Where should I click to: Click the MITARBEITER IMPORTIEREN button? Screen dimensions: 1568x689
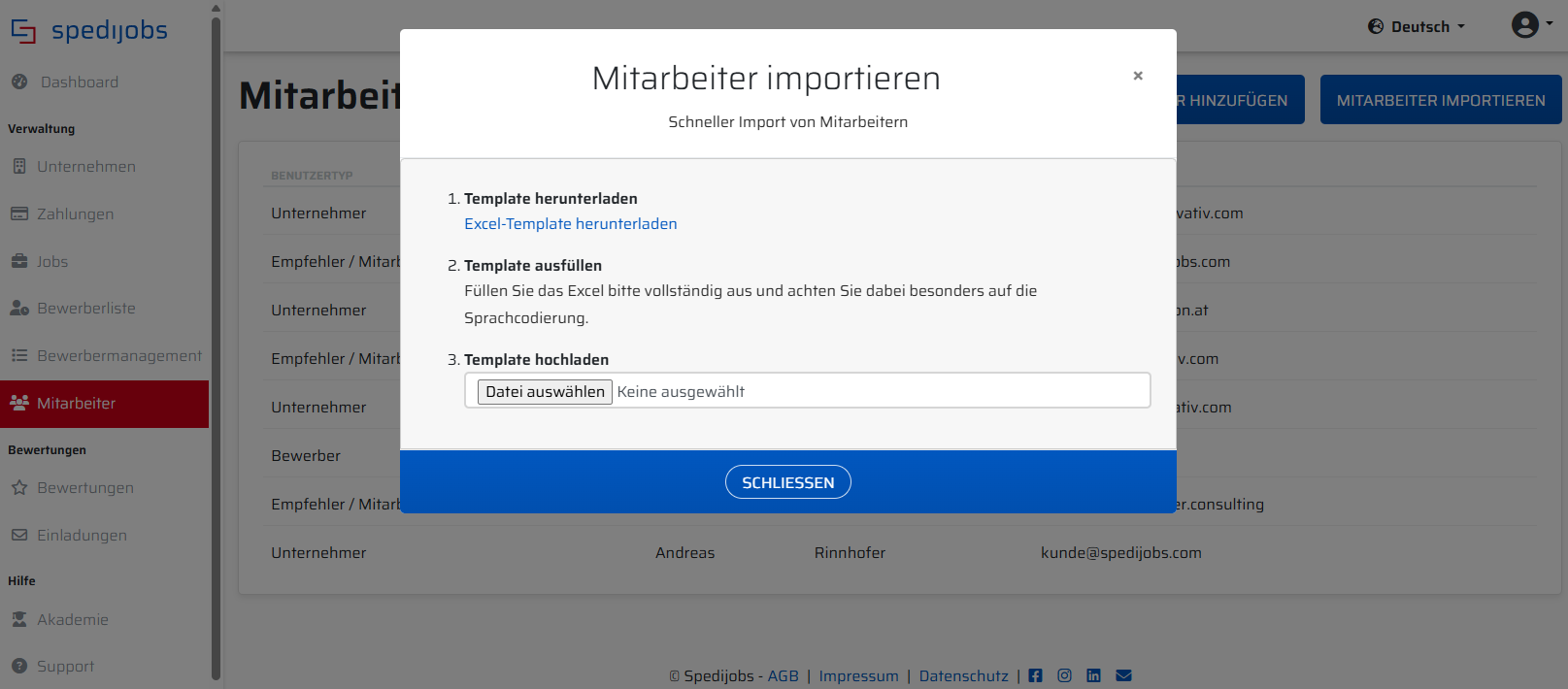point(1441,100)
